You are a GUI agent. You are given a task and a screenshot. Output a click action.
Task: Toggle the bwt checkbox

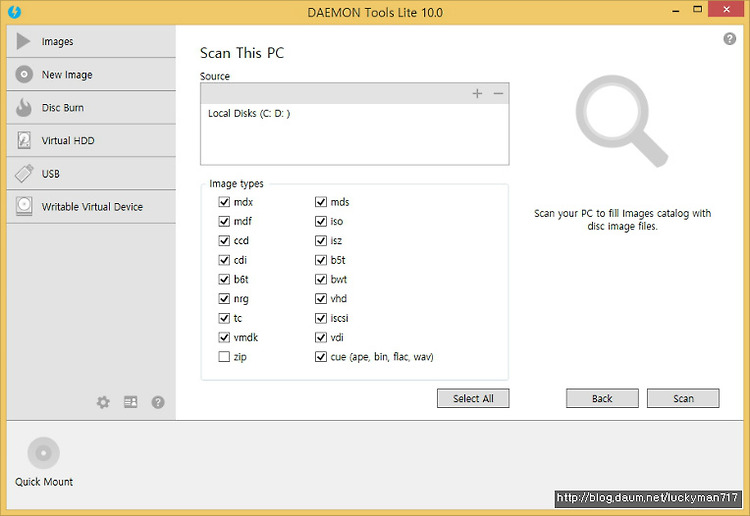point(320,279)
